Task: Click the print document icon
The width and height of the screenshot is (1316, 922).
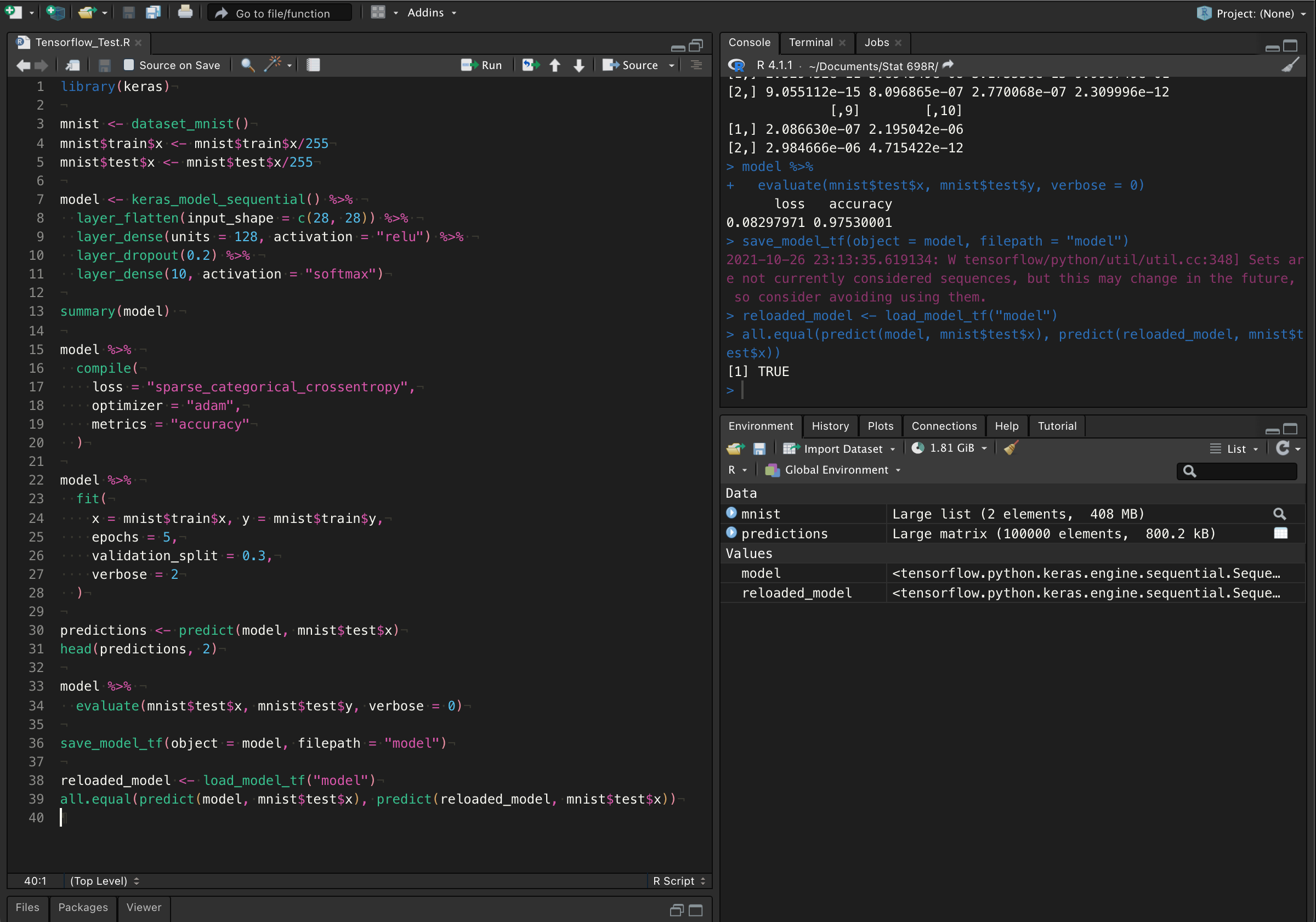Action: (185, 12)
